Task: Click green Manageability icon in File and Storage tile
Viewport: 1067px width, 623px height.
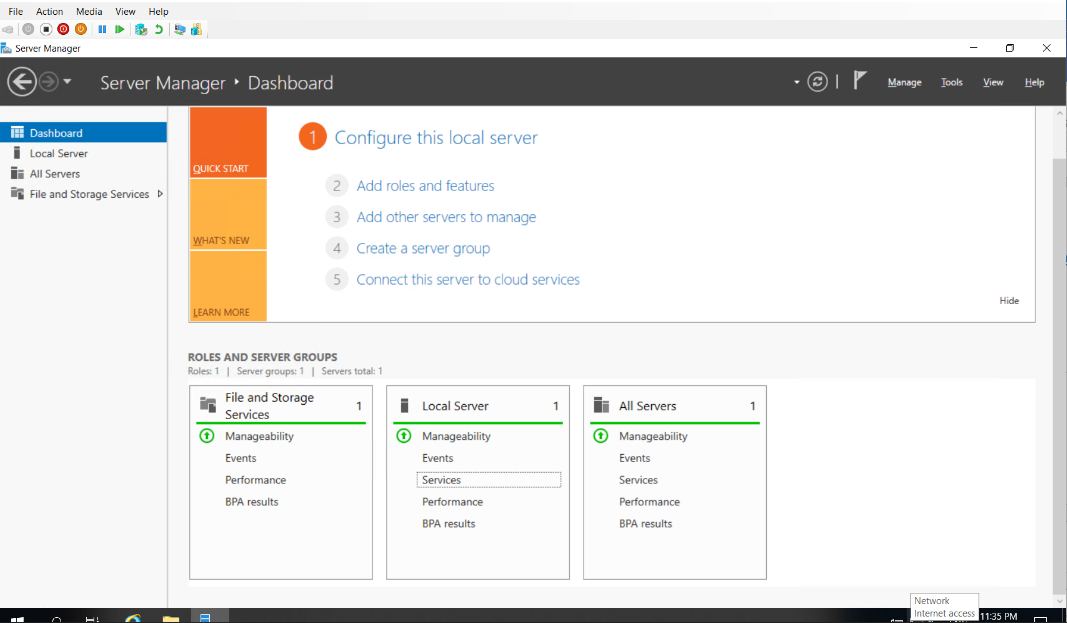Action: [207, 436]
